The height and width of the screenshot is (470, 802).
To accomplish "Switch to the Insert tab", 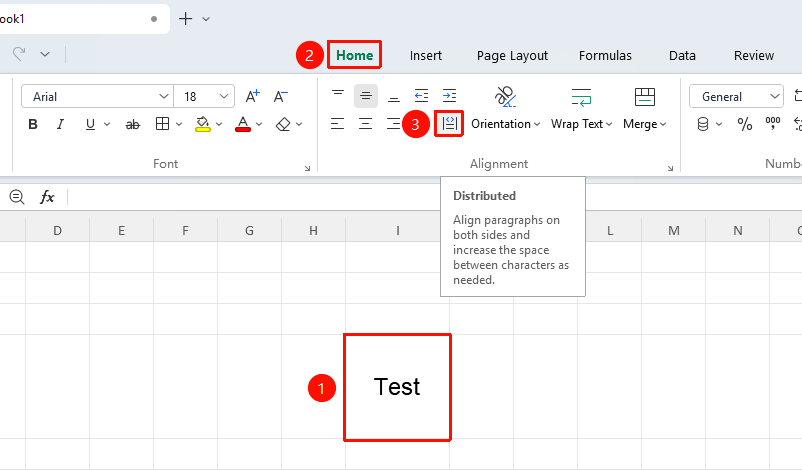I will pyautogui.click(x=426, y=55).
